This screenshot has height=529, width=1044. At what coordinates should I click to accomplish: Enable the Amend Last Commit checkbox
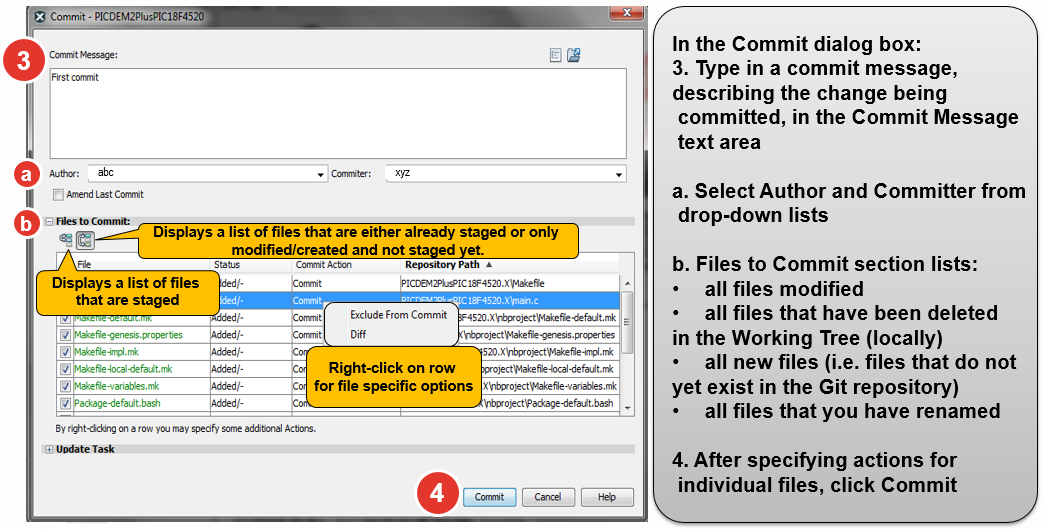59,194
